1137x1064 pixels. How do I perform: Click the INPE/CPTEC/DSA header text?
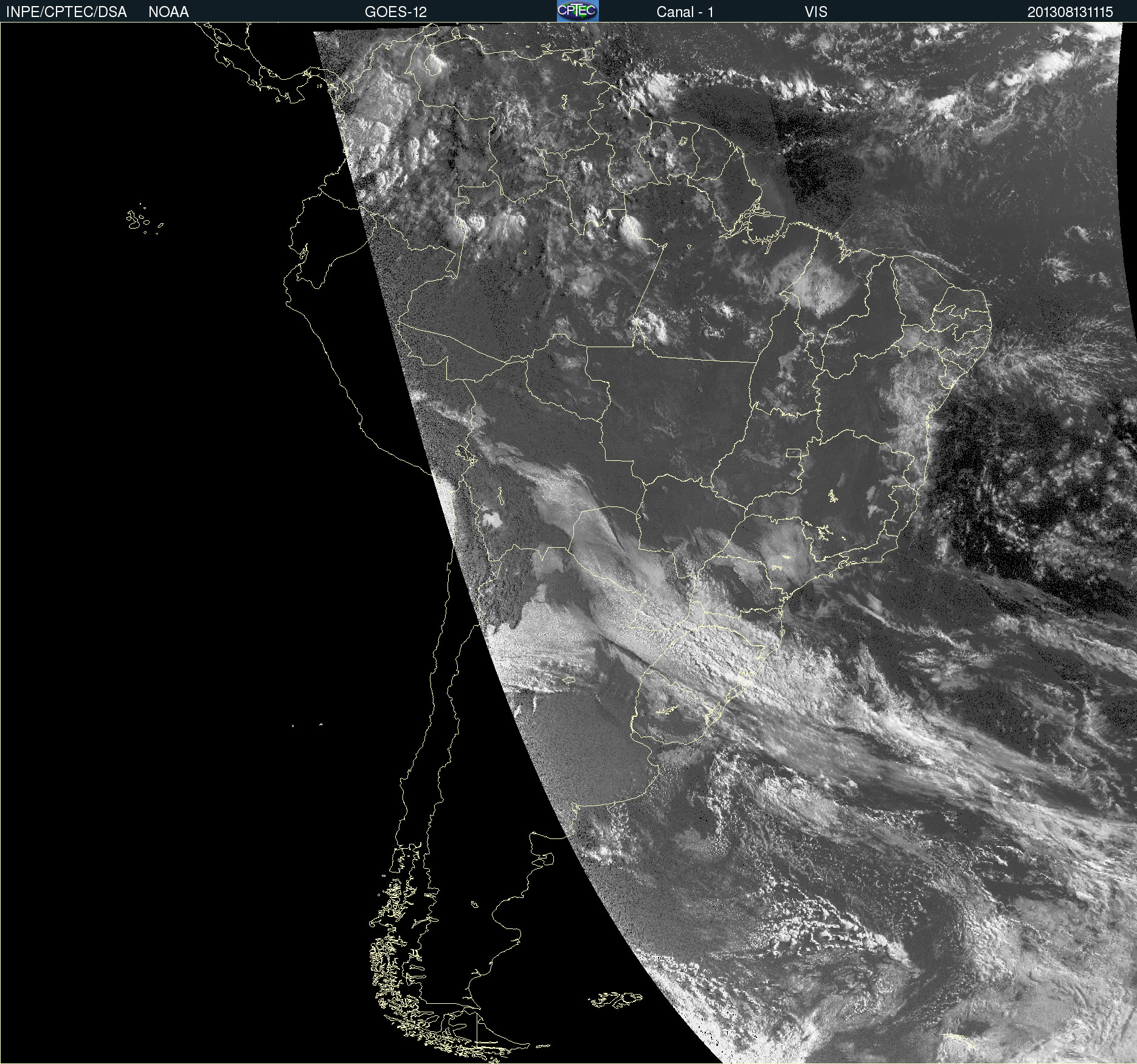[66, 12]
